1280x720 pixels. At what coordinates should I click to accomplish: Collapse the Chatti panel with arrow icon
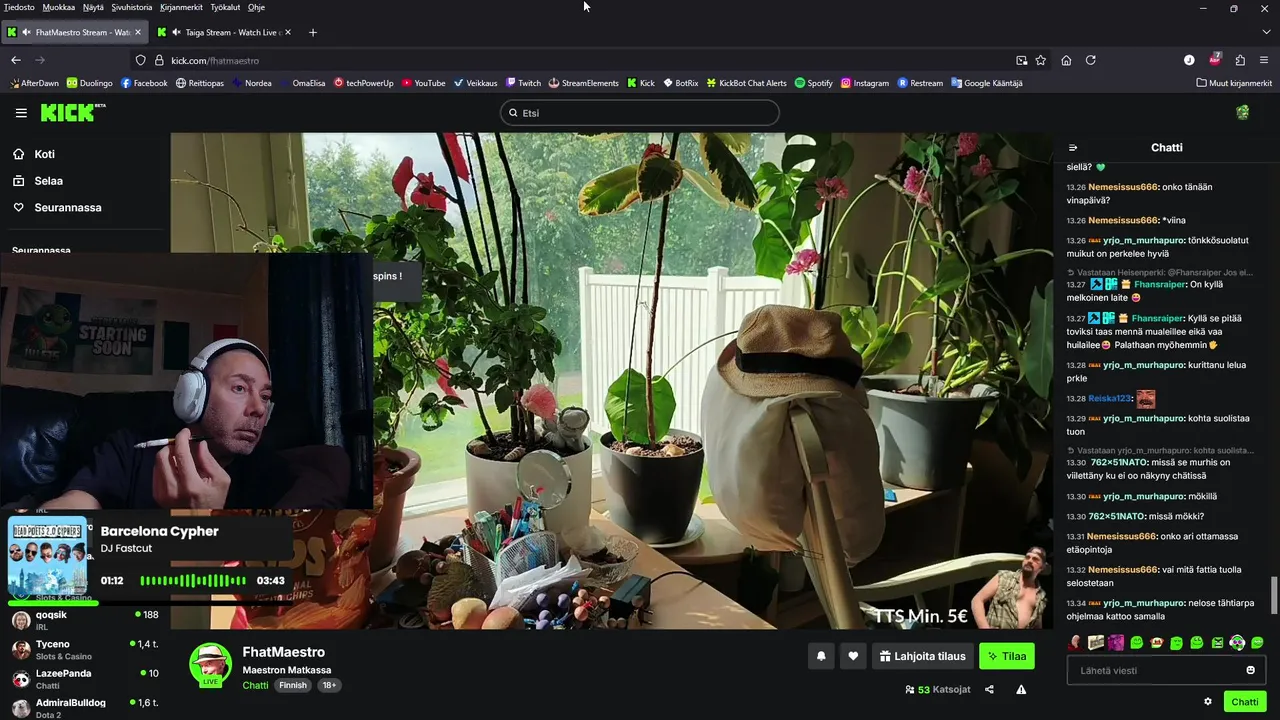(1073, 148)
